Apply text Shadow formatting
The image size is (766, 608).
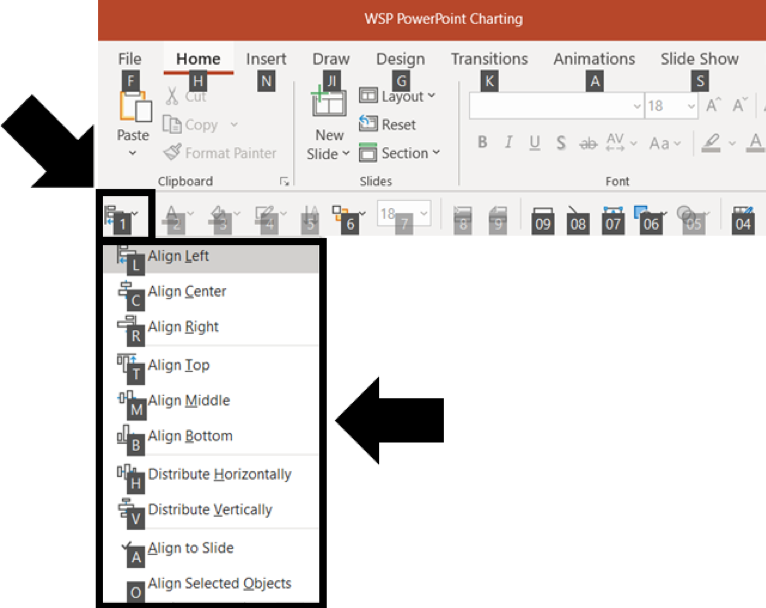(x=561, y=143)
